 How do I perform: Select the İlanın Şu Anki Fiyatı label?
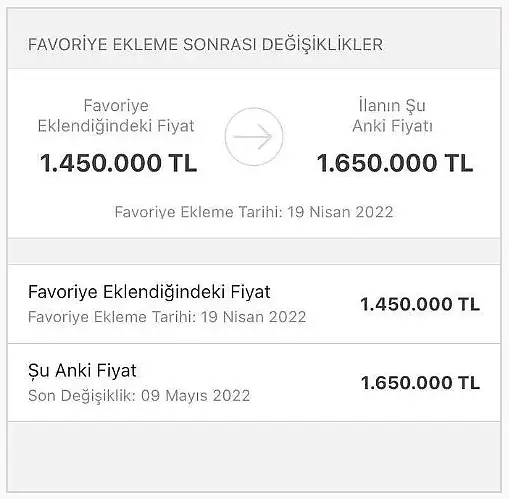(x=392, y=116)
